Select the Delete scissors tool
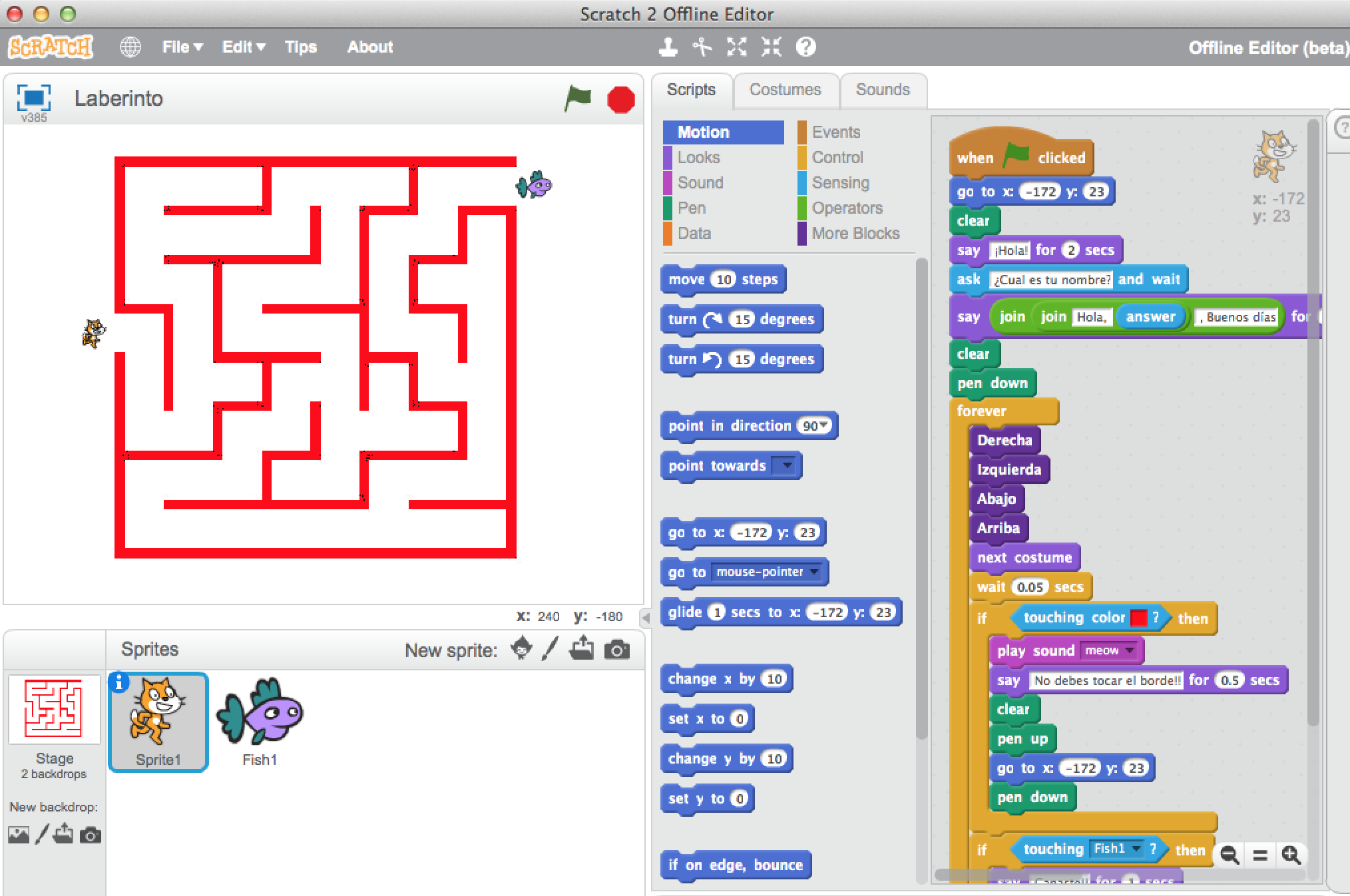 [702, 47]
